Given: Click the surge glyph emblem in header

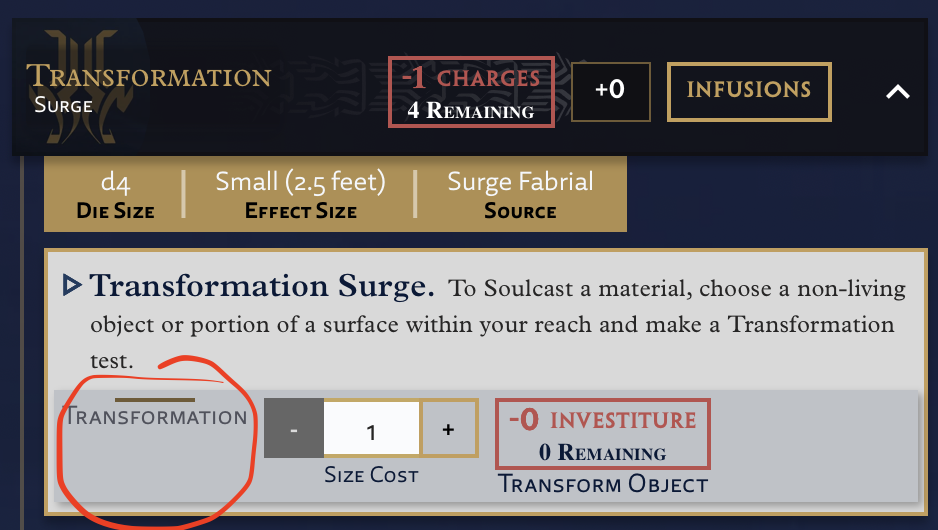Looking at the screenshot, I should (x=86, y=87).
